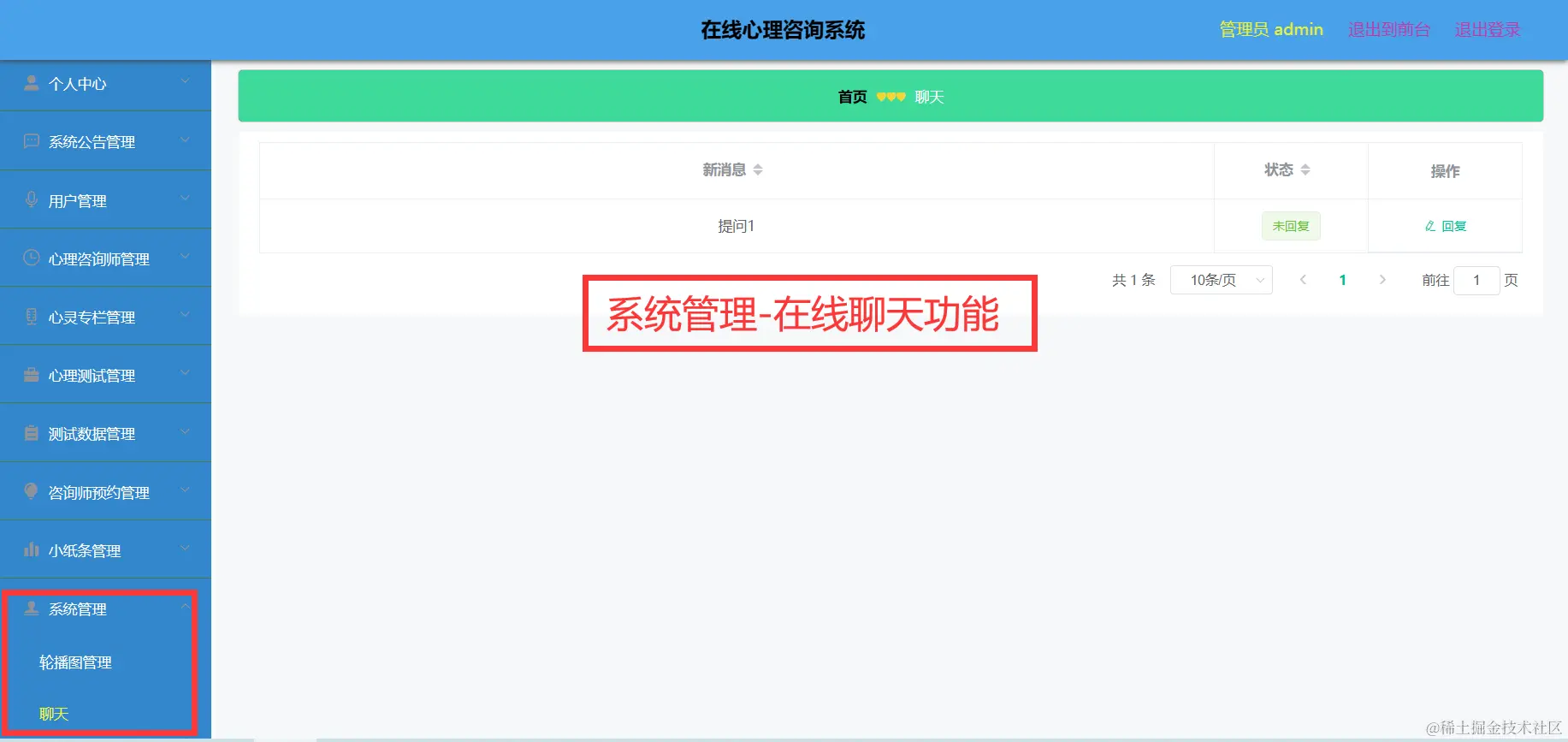Go to previous page with the left arrow
The height and width of the screenshot is (742, 1568).
tap(1303, 280)
